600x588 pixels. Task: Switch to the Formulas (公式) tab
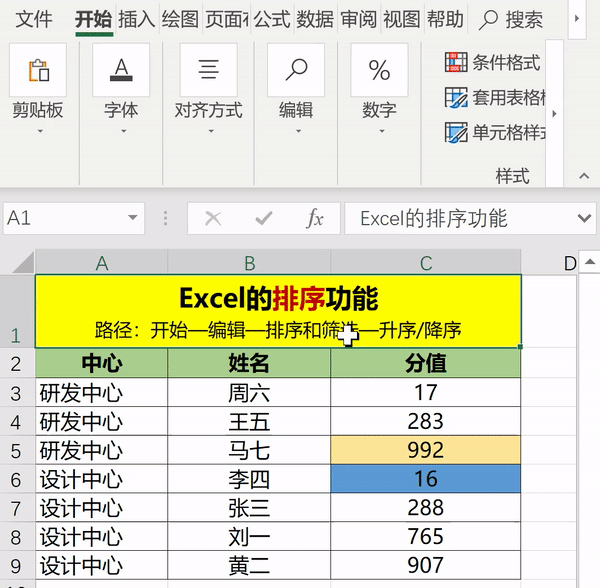(272, 19)
